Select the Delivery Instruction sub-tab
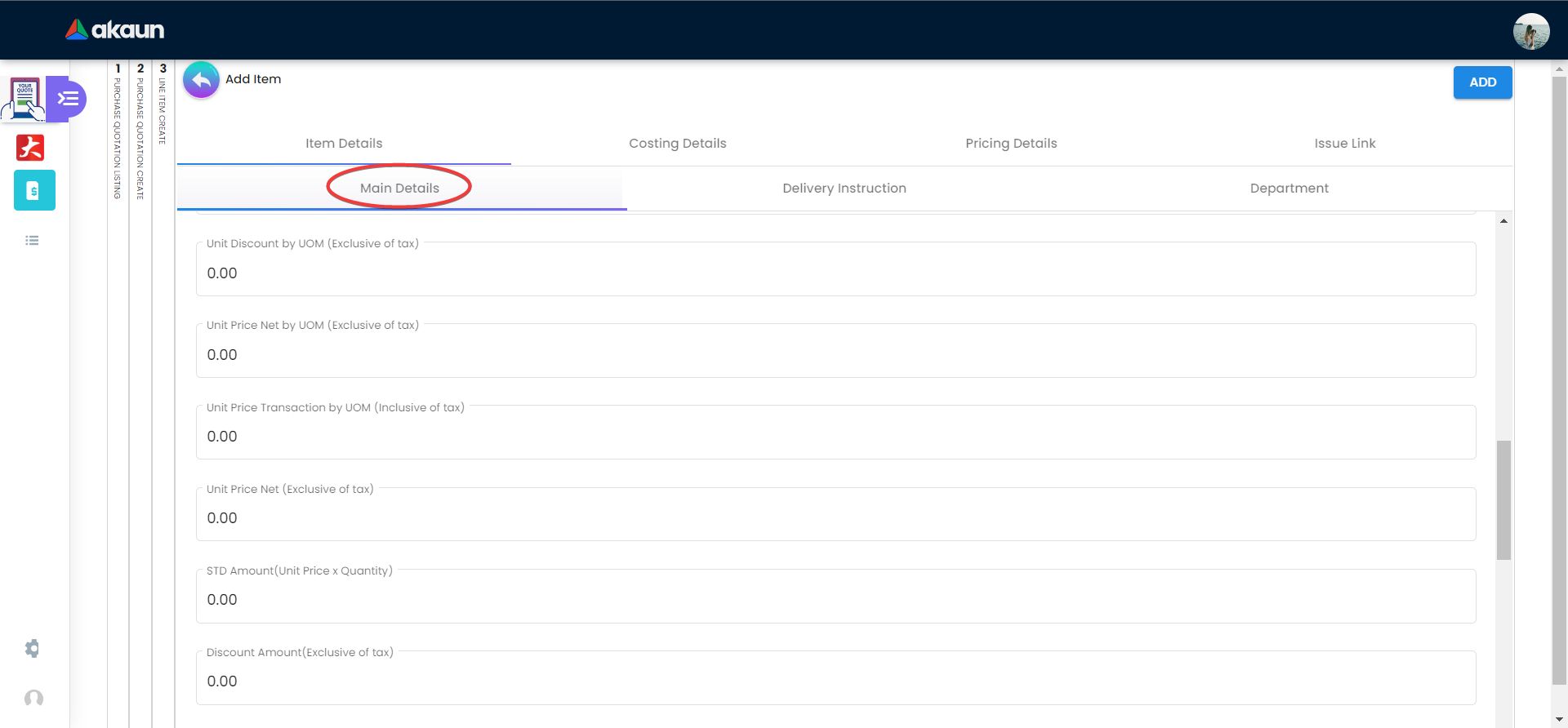Image resolution: width=1568 pixels, height=728 pixels. pos(844,189)
